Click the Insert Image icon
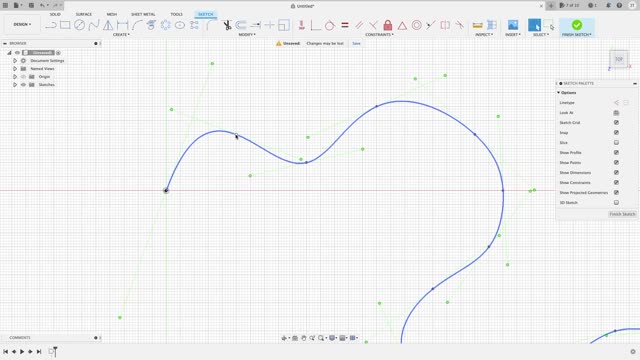 point(513,25)
